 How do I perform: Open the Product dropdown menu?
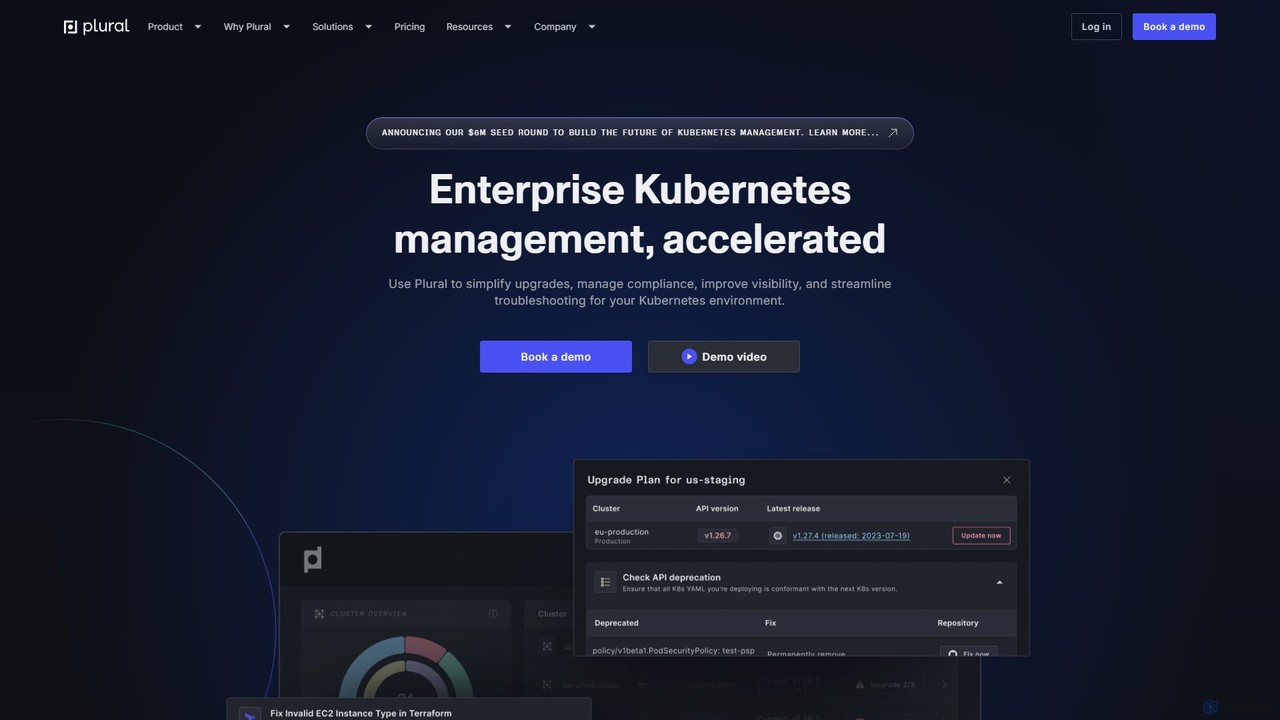point(174,27)
